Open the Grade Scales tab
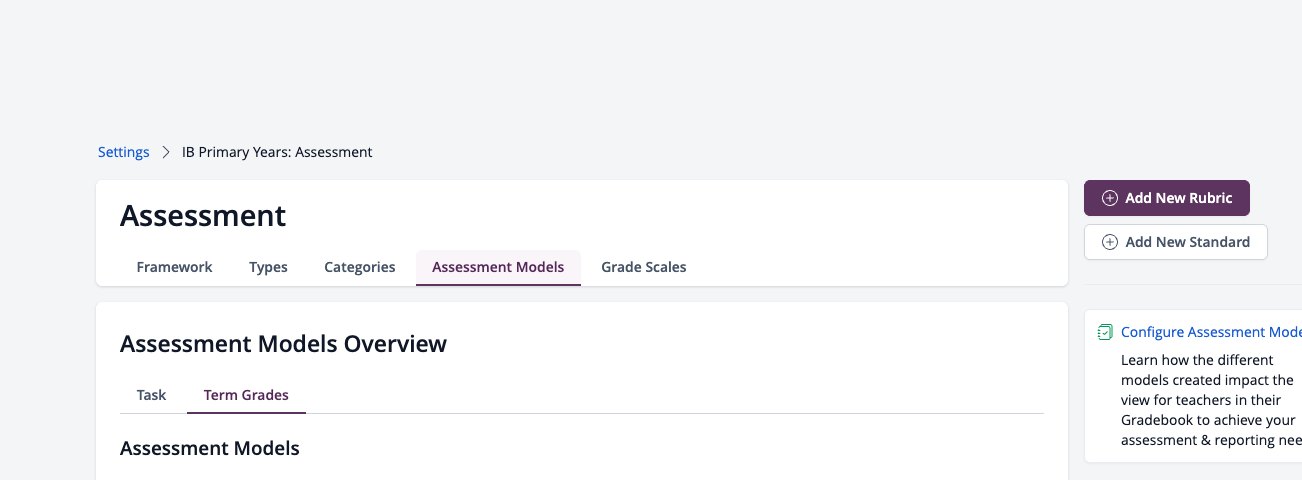This screenshot has width=1302, height=480. tap(644, 267)
